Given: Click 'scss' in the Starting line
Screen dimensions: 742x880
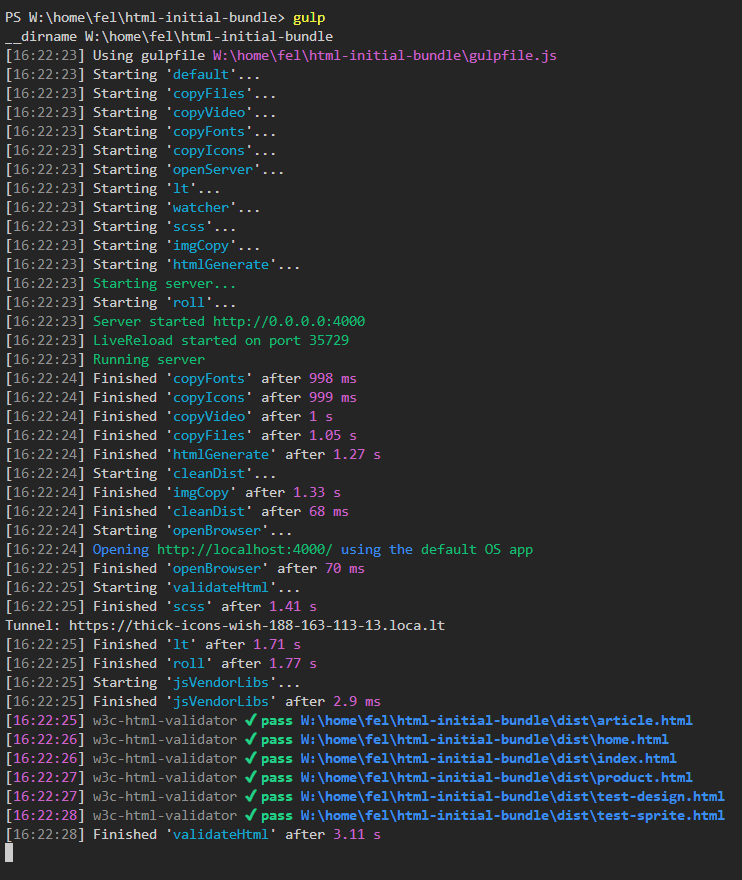Looking at the screenshot, I should pos(189,227).
